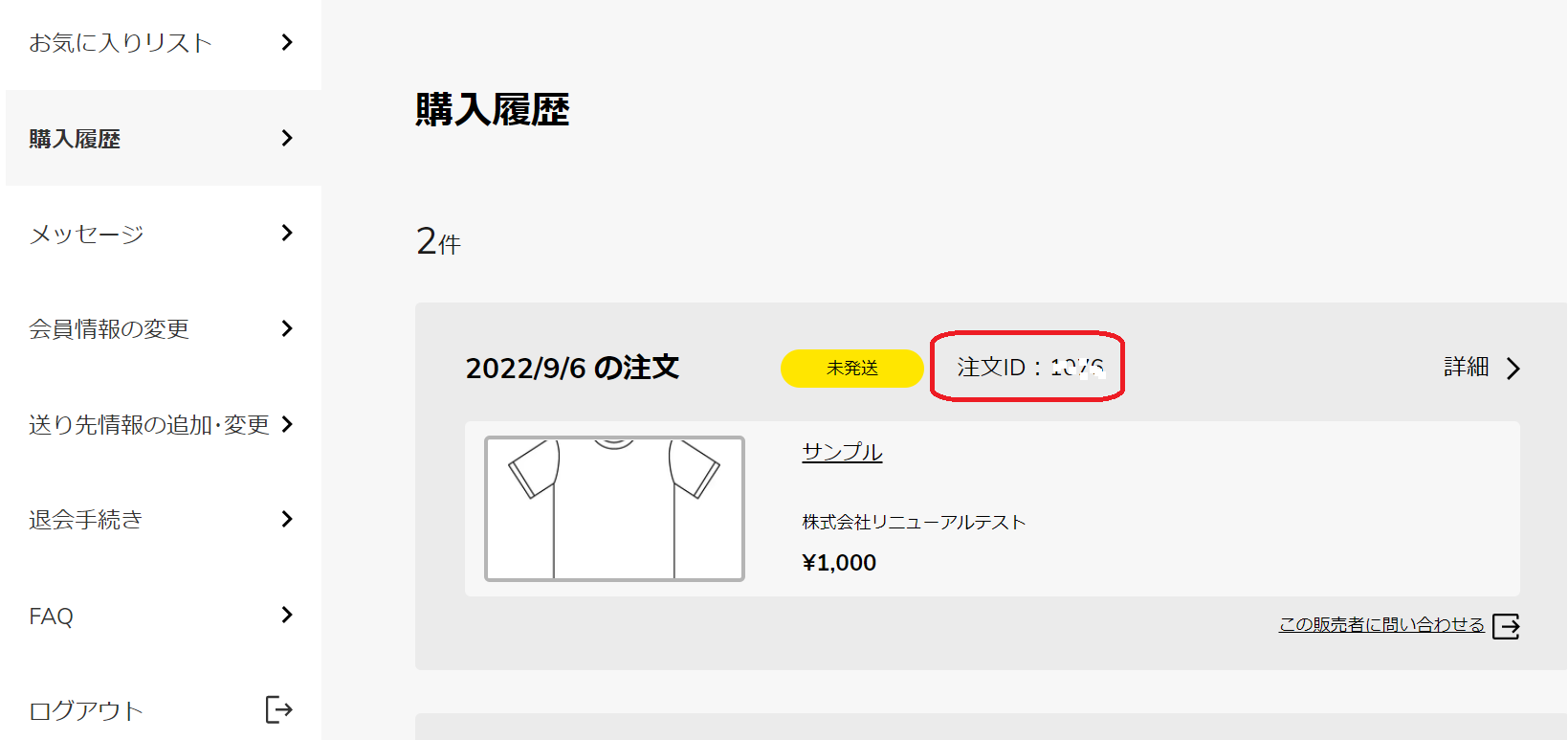Open FAQ from sidebar

pyautogui.click(x=51, y=616)
